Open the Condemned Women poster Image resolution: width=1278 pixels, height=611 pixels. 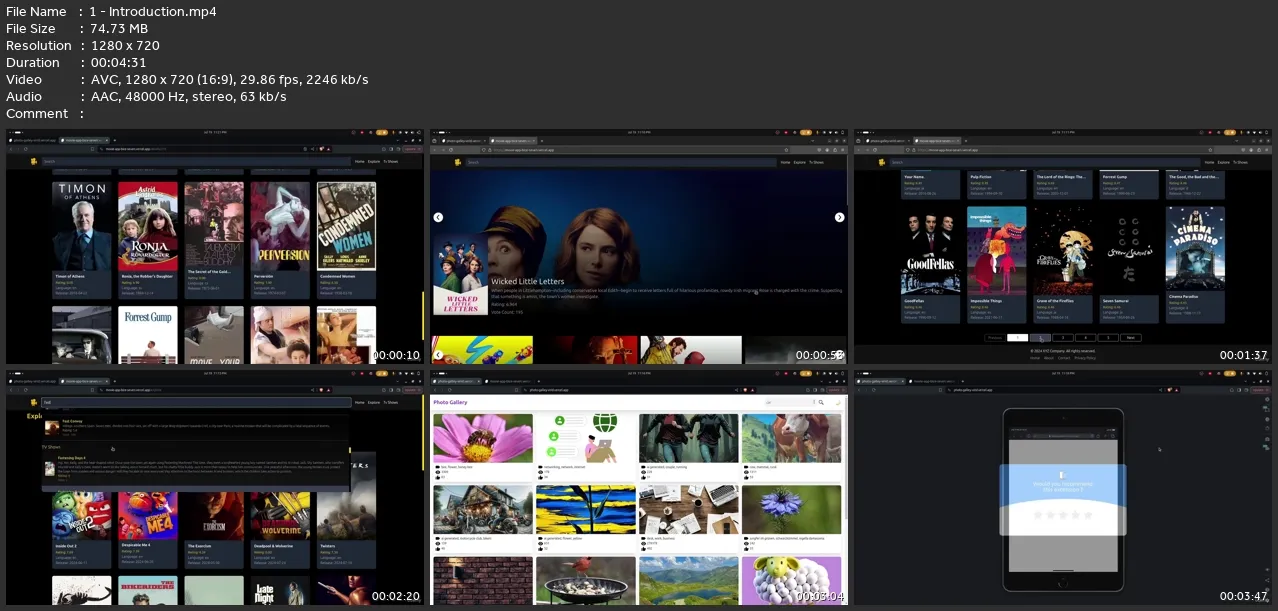346,226
